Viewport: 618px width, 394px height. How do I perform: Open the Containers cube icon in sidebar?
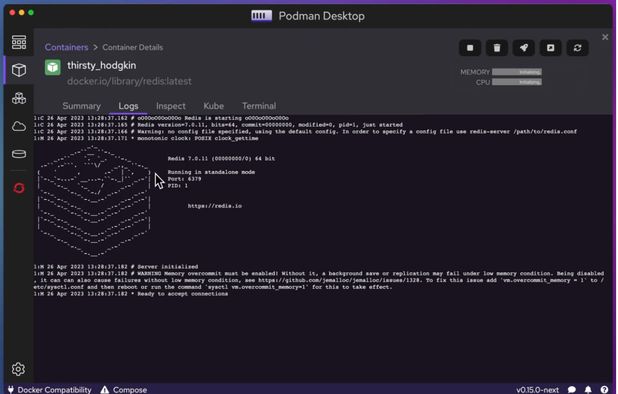click(19, 70)
